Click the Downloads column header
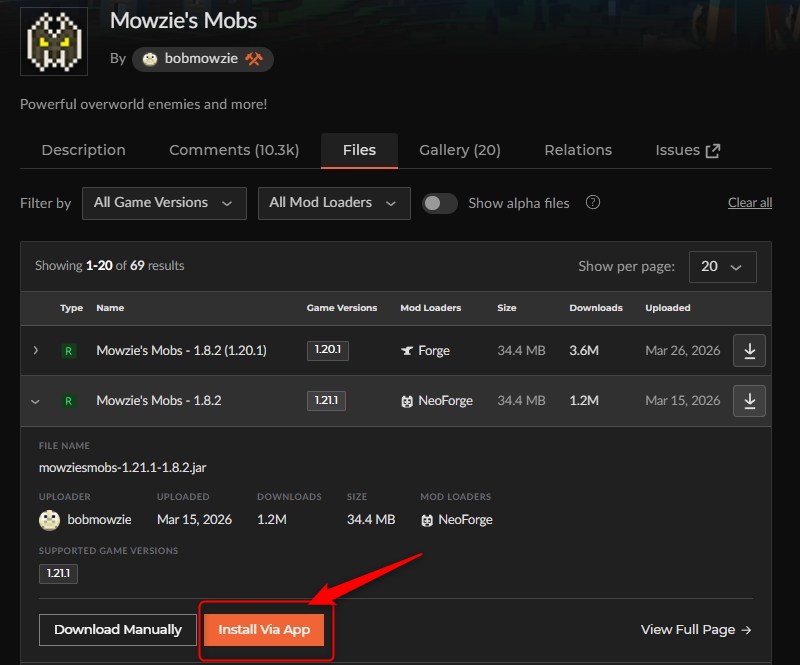This screenshot has height=665, width=800. 596,308
